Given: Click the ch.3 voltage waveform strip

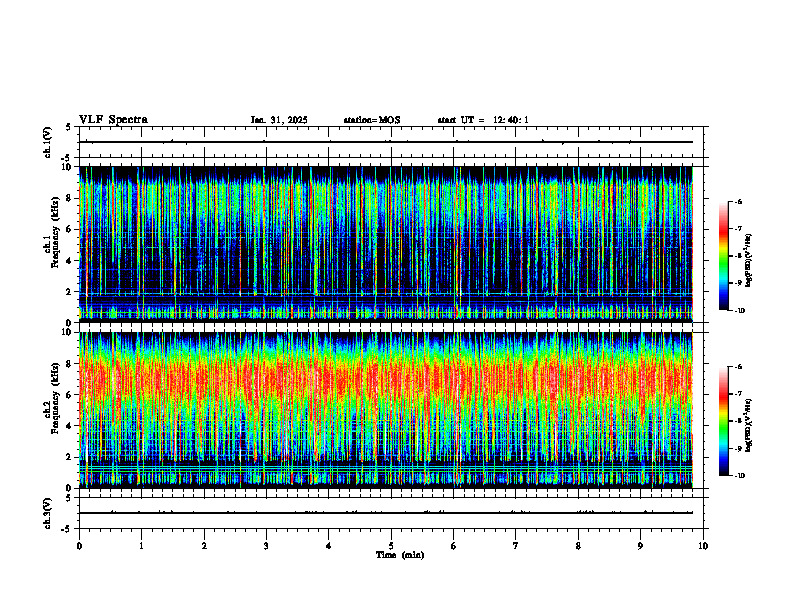Looking at the screenshot, I should (x=391, y=513).
